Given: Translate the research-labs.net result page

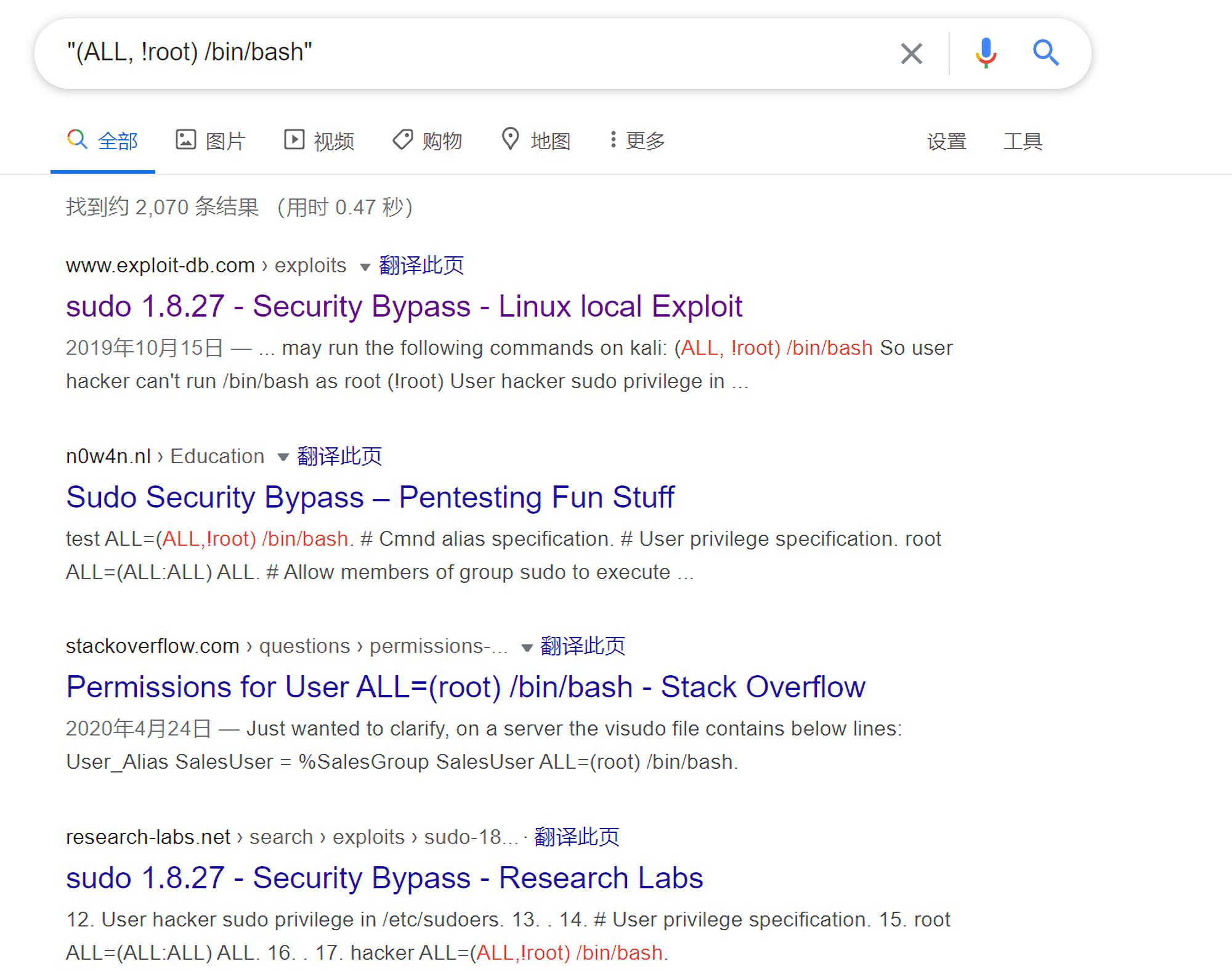Looking at the screenshot, I should pos(577,837).
